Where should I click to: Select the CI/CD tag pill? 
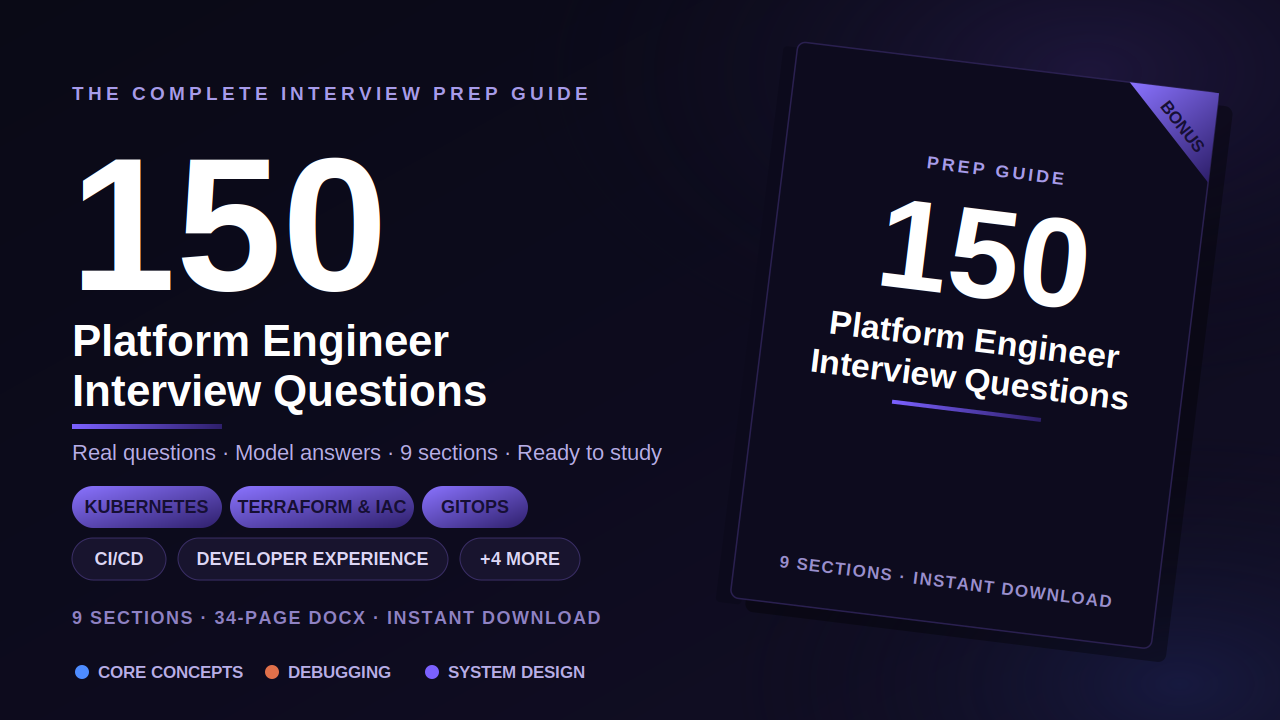click(119, 559)
